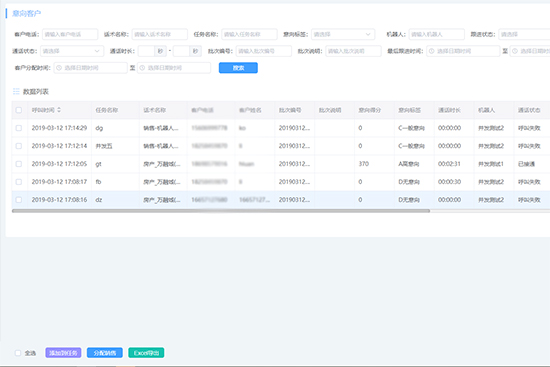
Task: Click the duration cell 00:02:31
Action: (449, 164)
